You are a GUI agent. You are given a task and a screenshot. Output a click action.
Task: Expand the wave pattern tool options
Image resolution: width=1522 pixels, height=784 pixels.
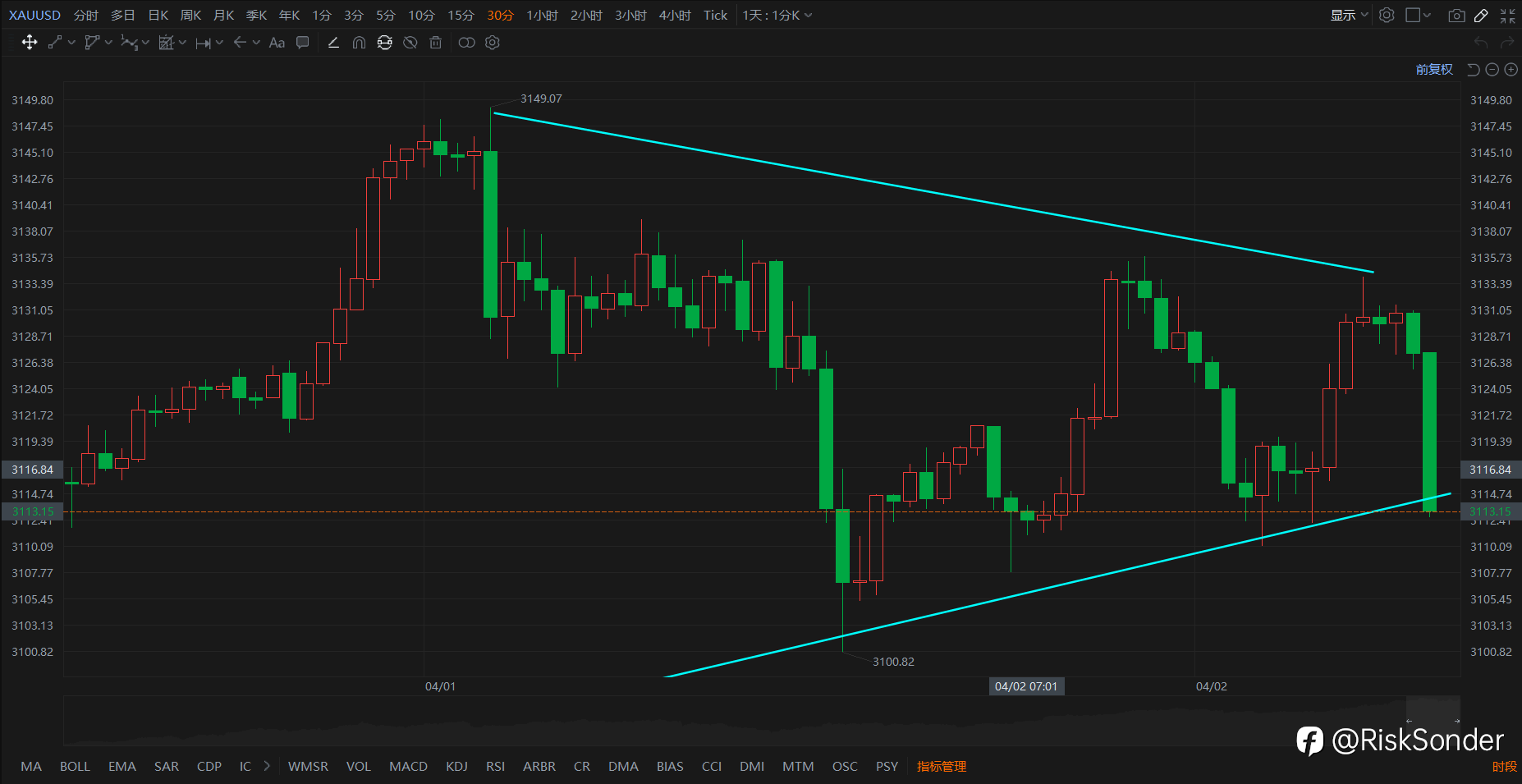pos(146,43)
